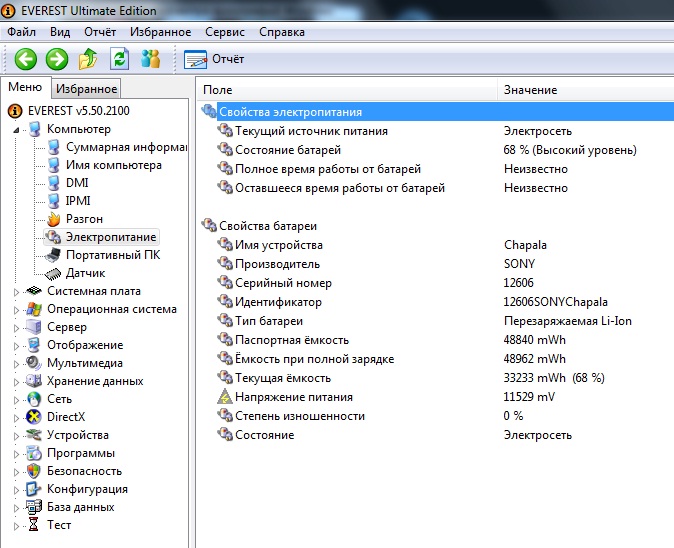Switch to the Меню tab
The height and width of the screenshot is (548, 674).
pyautogui.click(x=25, y=87)
